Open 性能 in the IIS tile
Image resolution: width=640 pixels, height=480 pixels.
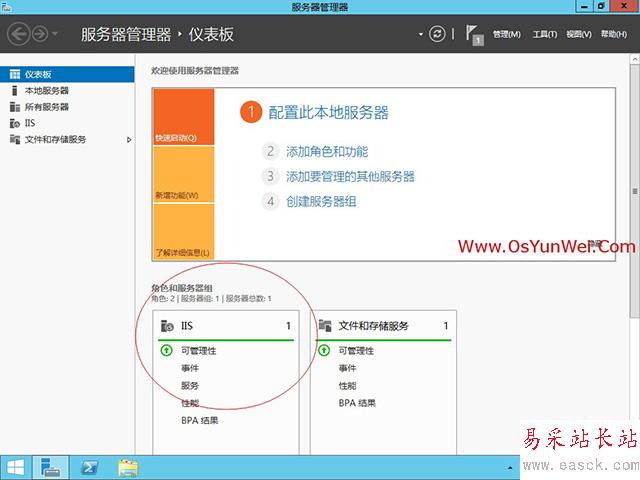click(x=190, y=403)
